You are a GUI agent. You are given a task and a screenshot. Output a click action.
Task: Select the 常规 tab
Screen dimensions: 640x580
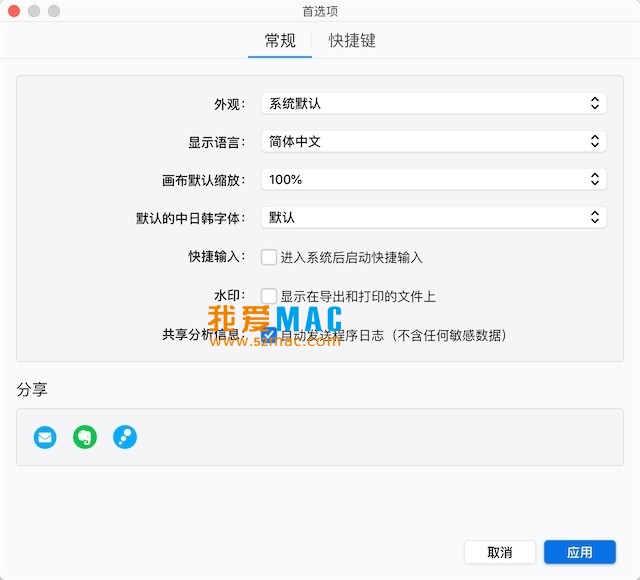[x=280, y=41]
